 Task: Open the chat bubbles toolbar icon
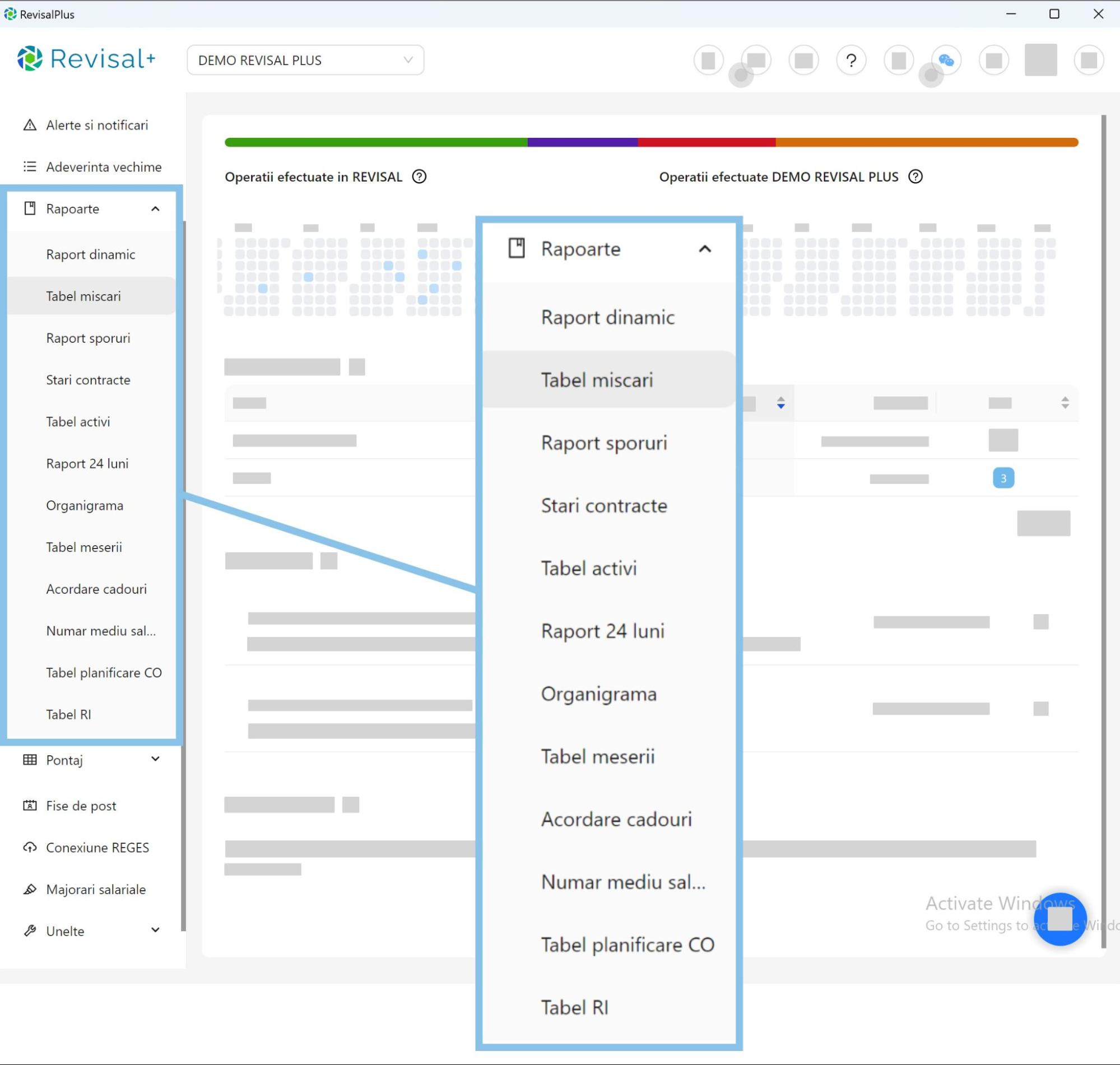[x=946, y=60]
